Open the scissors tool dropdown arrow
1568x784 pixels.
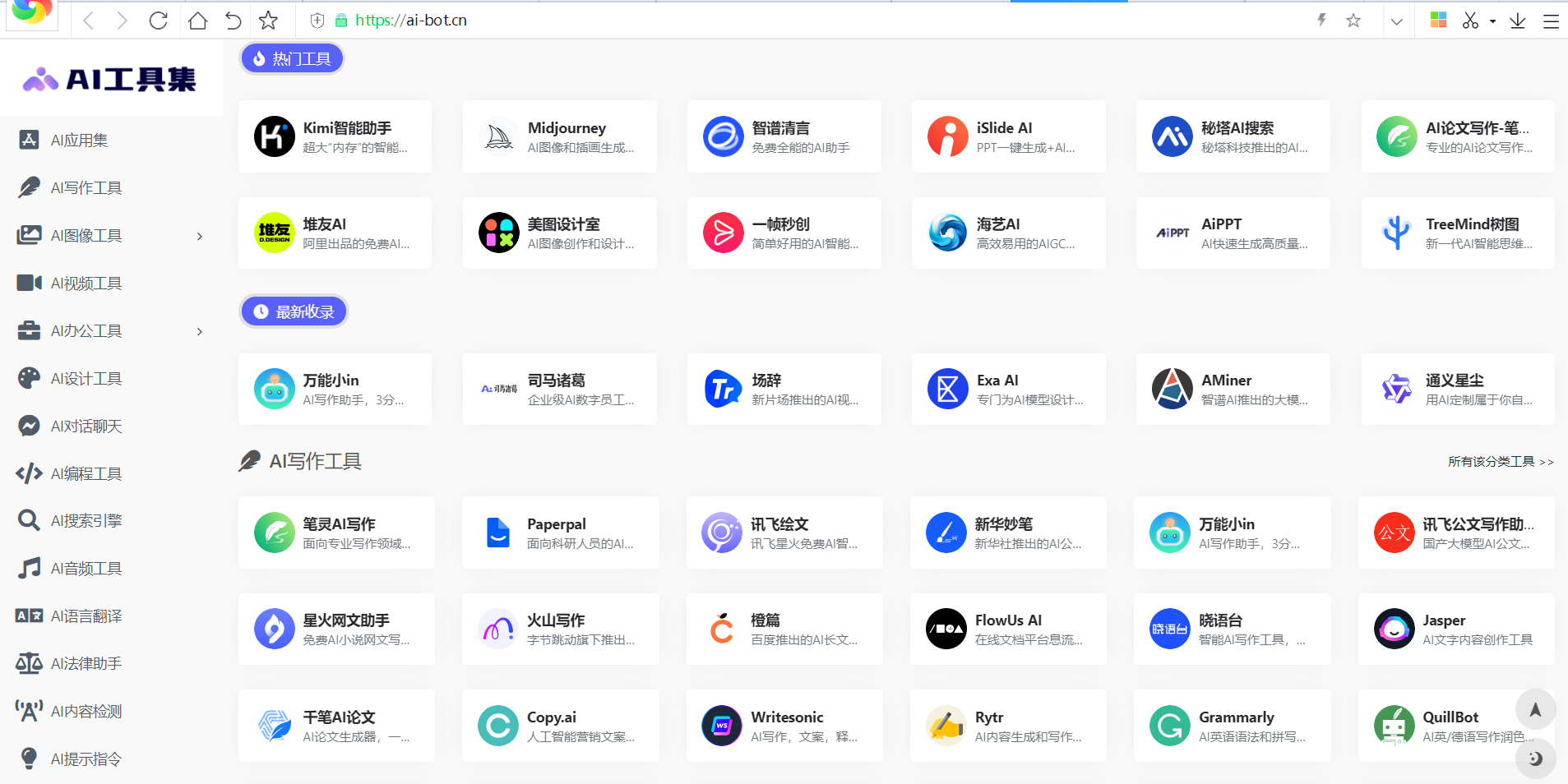(x=1492, y=21)
